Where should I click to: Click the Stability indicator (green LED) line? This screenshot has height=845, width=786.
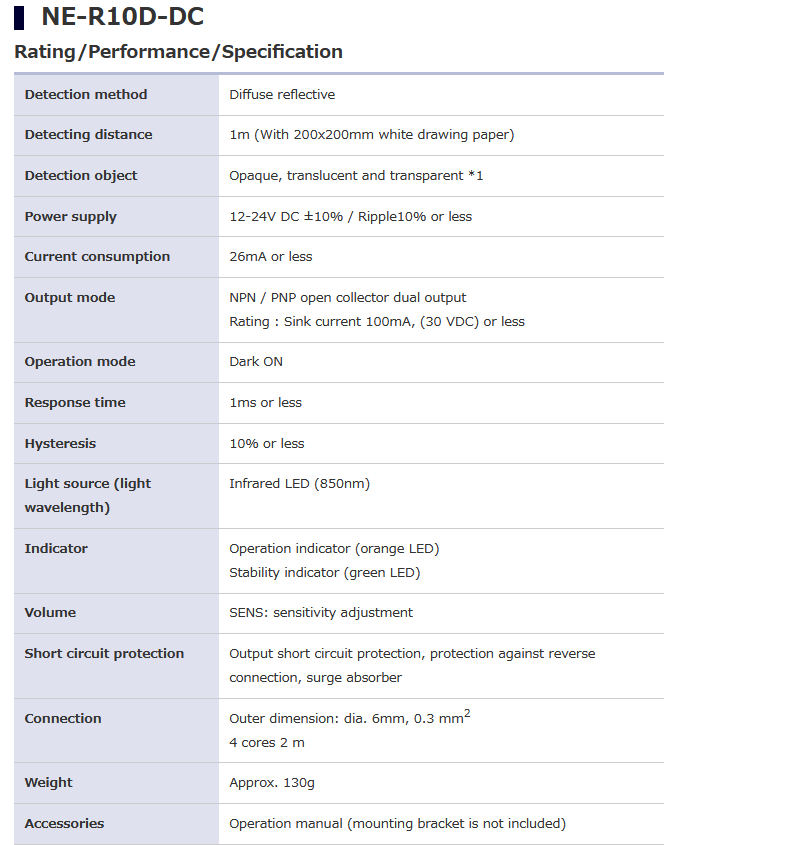[x=324, y=573]
